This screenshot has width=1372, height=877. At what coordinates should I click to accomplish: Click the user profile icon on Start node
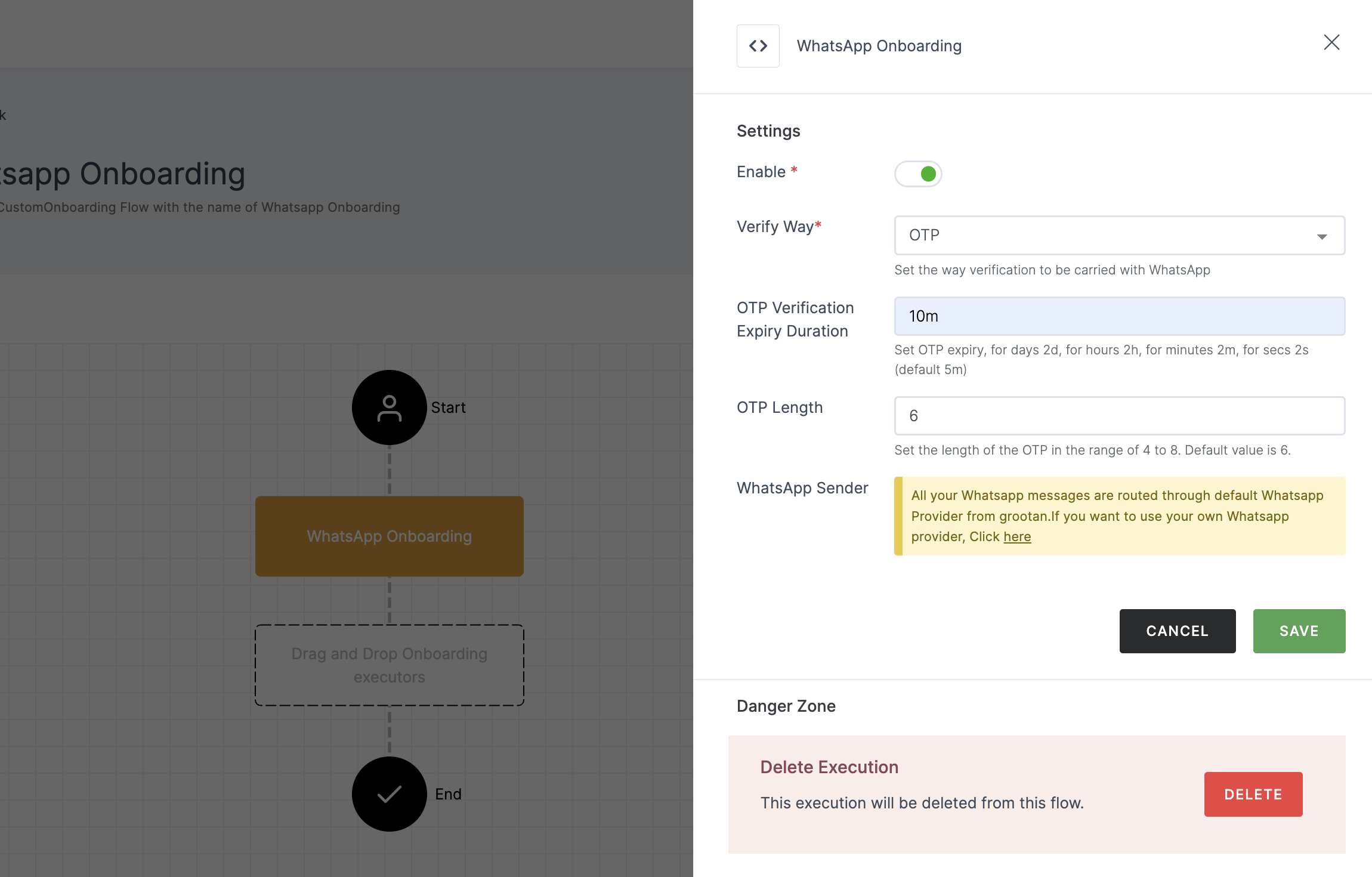[x=389, y=407]
